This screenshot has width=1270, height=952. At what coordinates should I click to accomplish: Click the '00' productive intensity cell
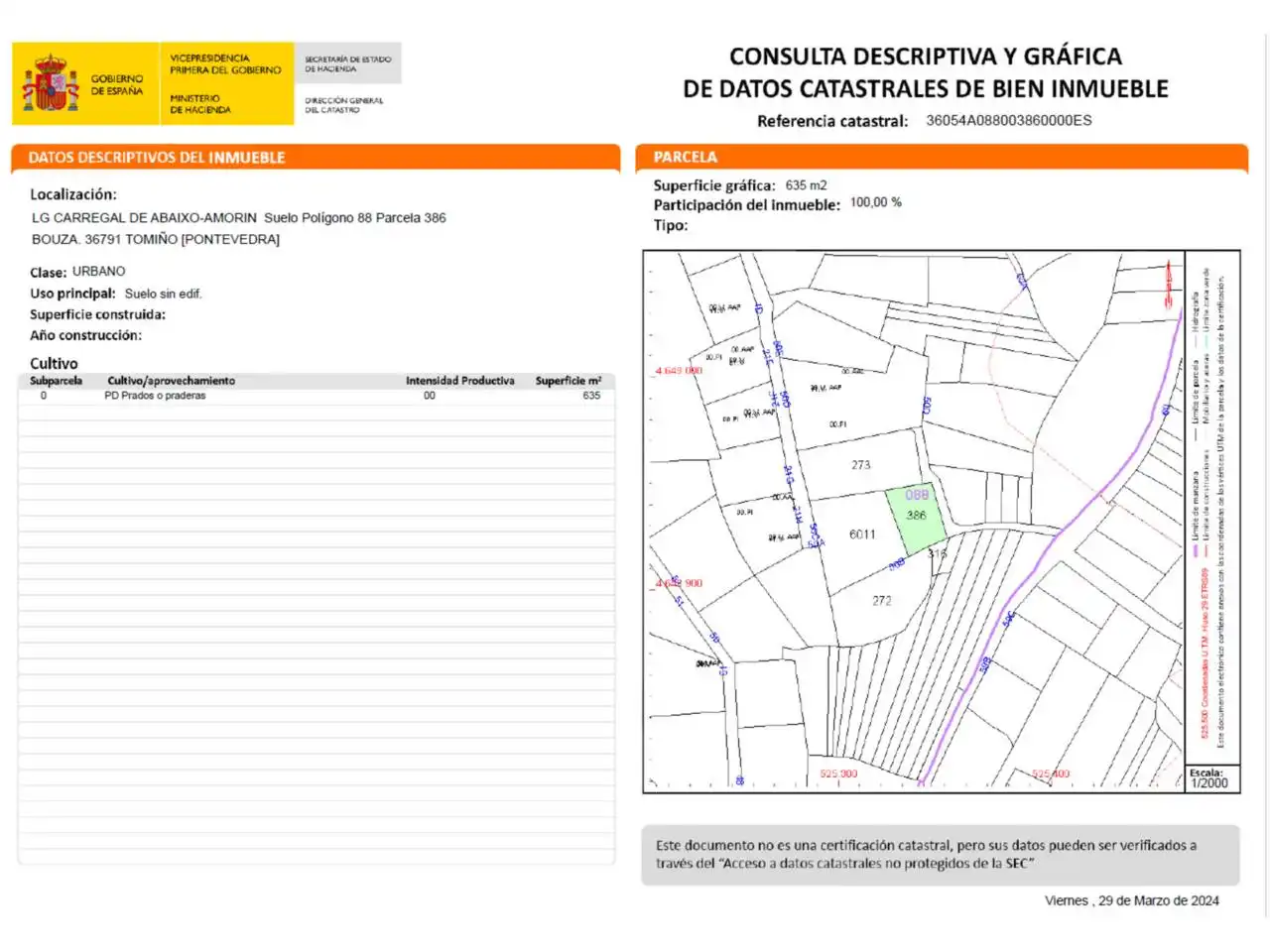430,396
